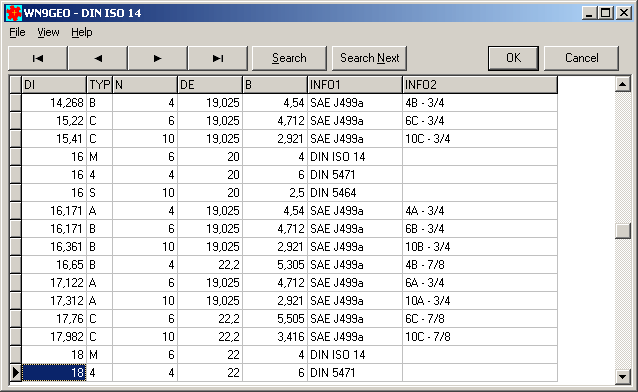Select the DI cell 16,361
This screenshot has height=392, width=638.
[x=54, y=247]
